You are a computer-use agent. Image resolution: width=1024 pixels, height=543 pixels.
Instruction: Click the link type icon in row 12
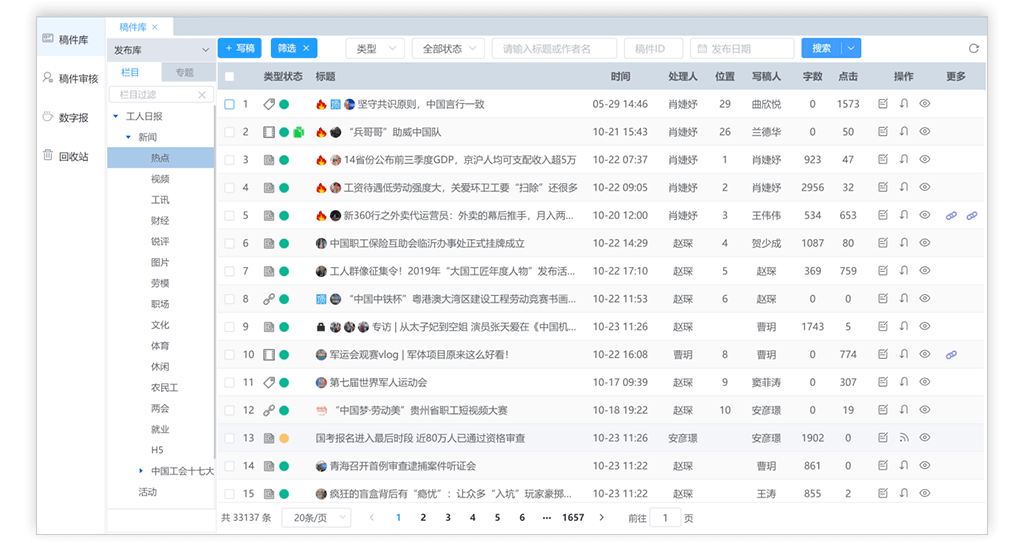click(x=268, y=410)
